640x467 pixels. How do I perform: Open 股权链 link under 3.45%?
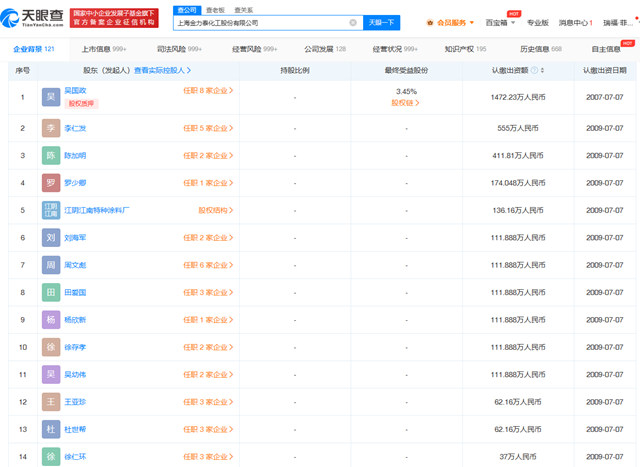[x=405, y=103]
